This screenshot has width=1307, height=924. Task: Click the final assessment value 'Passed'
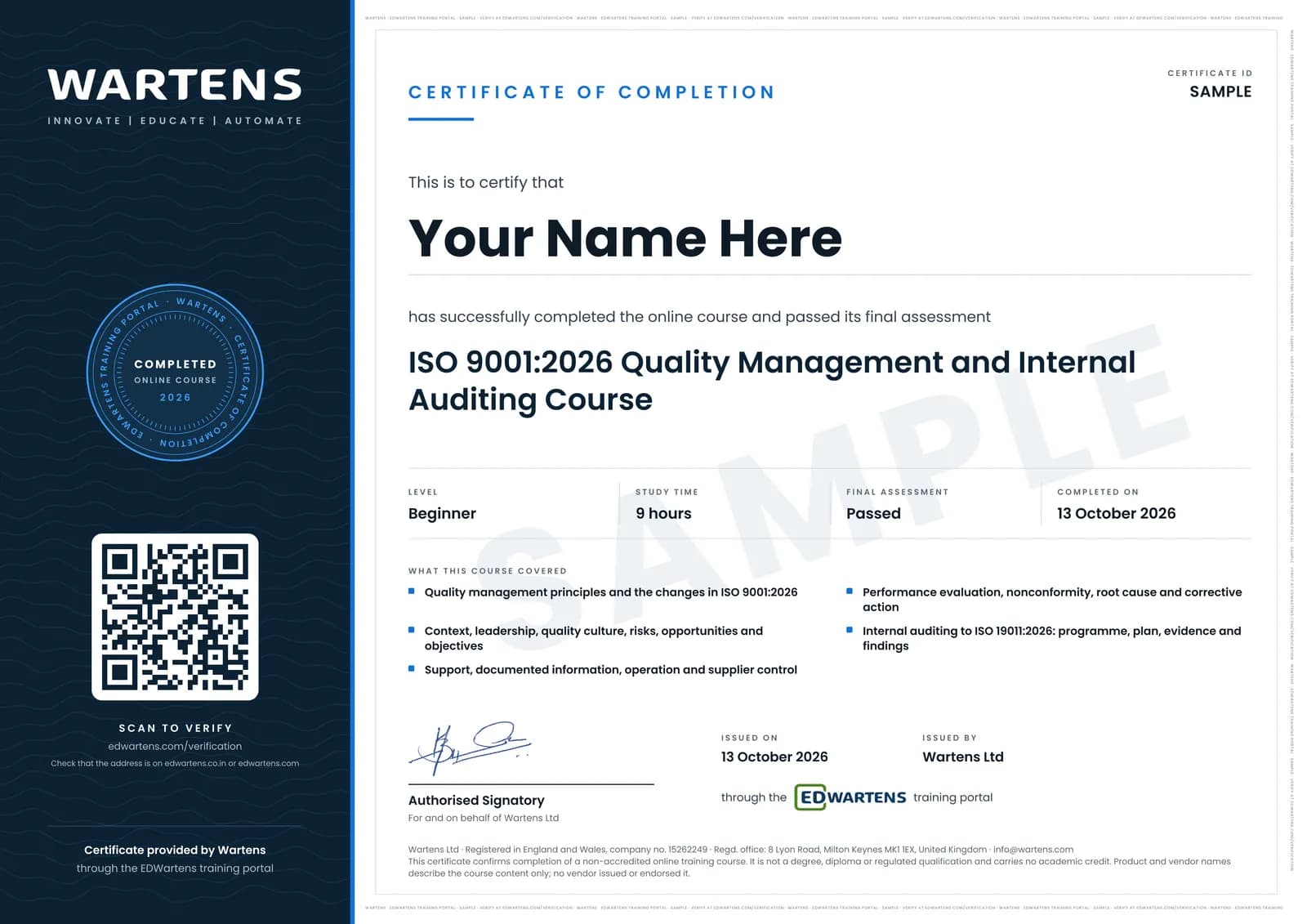click(x=873, y=513)
